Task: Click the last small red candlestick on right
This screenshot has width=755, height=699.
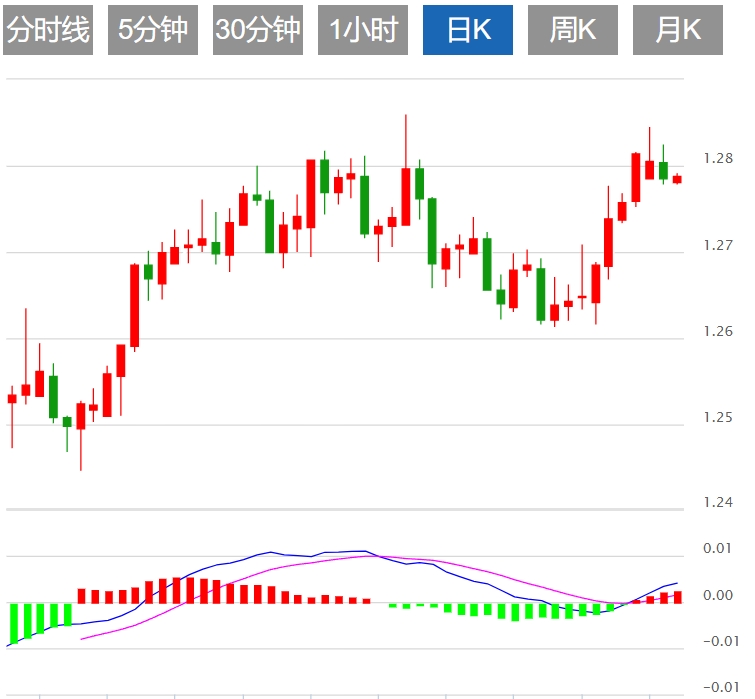Action: click(677, 179)
